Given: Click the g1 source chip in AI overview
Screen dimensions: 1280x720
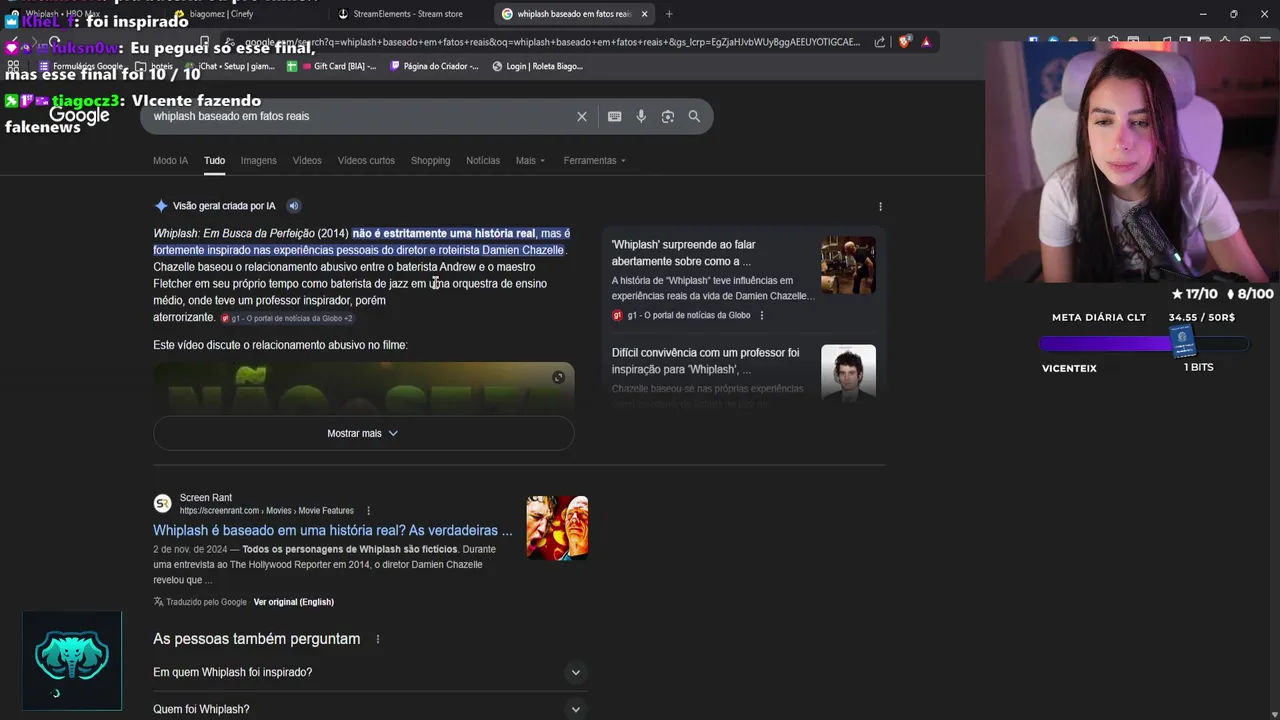Looking at the screenshot, I should (x=287, y=318).
